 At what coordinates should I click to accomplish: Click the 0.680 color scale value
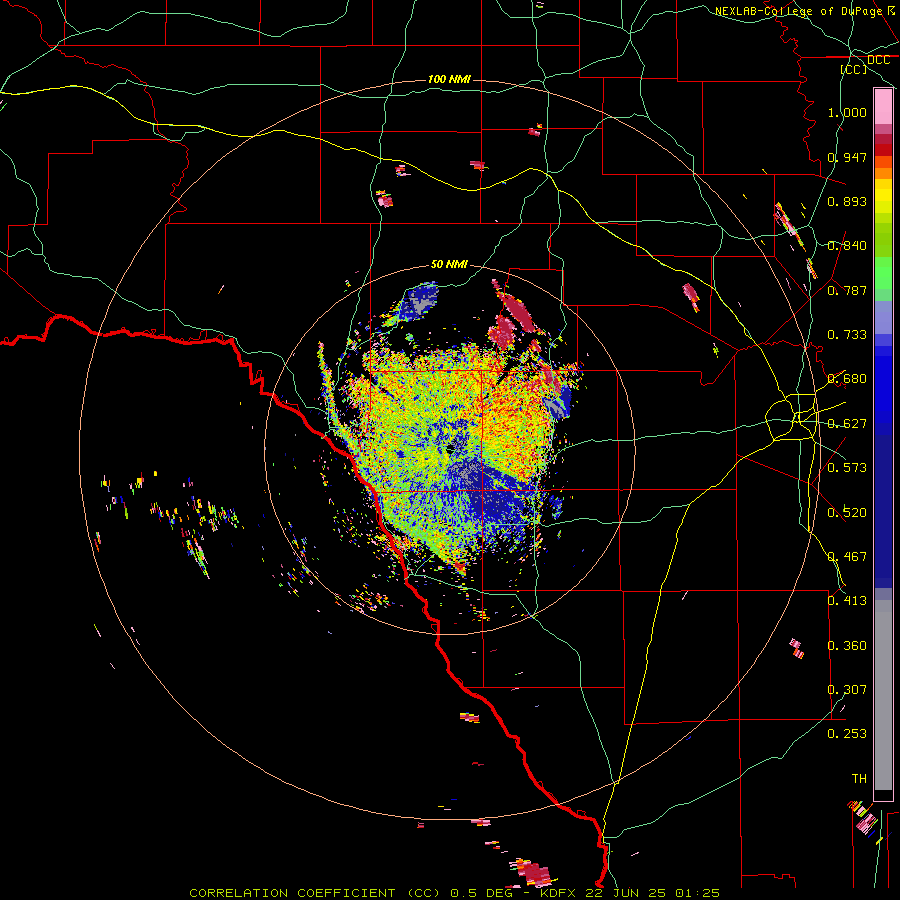click(x=847, y=379)
